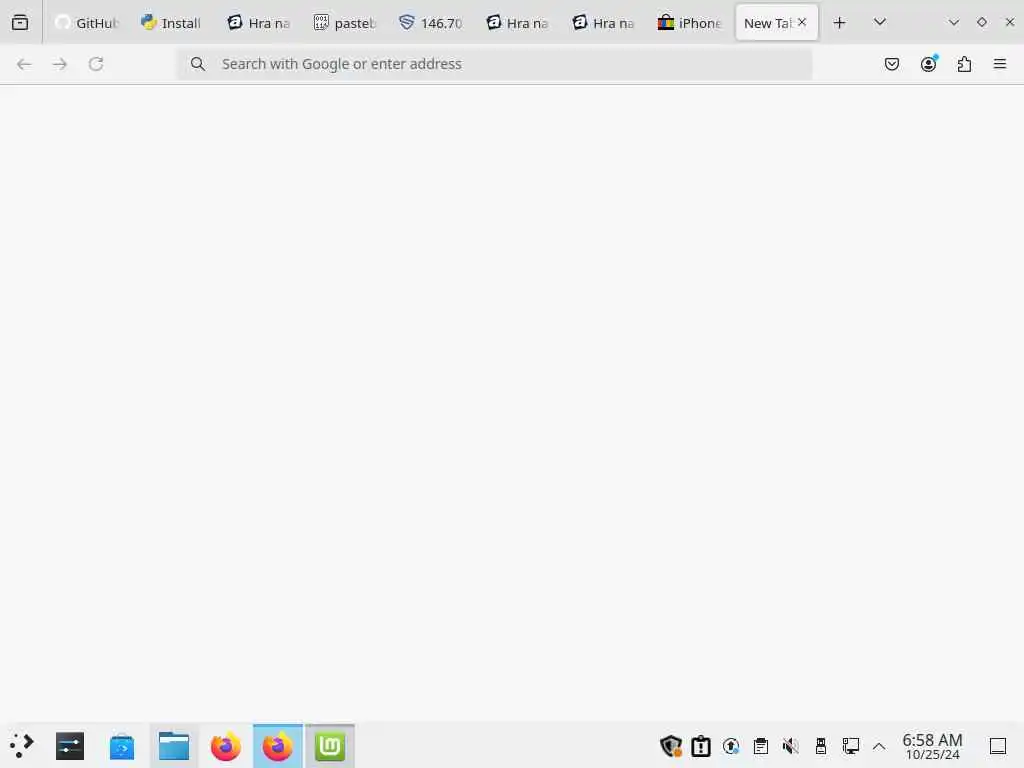Open the Linux Mint taskbar icon
This screenshot has height=768, width=1024.
330,745
